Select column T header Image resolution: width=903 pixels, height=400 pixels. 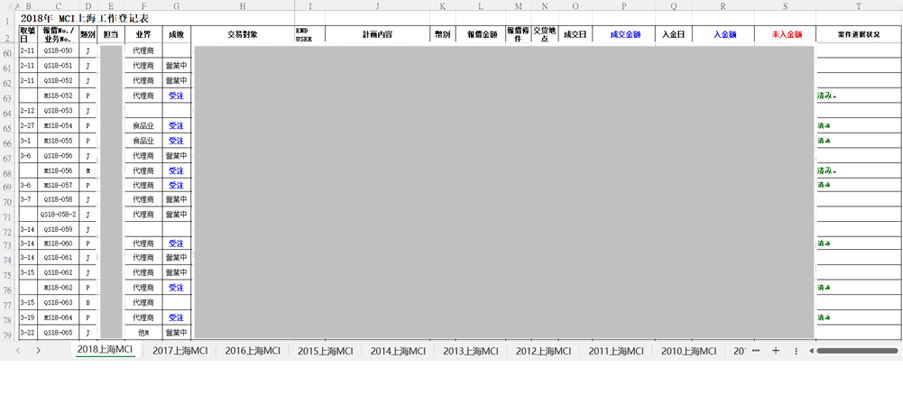pyautogui.click(x=859, y=5)
